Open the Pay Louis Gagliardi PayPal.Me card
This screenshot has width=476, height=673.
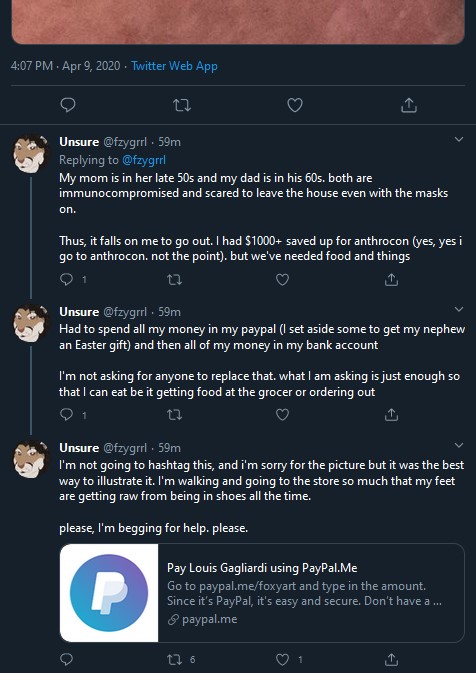click(x=262, y=593)
